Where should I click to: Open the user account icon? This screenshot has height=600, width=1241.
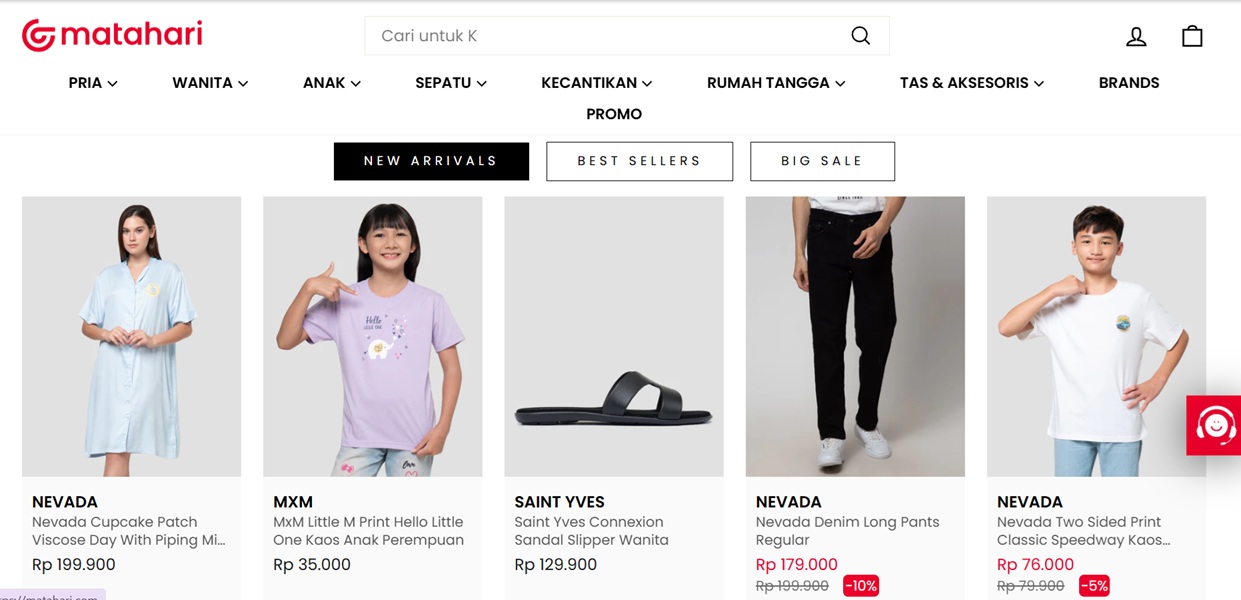pyautogui.click(x=1136, y=37)
